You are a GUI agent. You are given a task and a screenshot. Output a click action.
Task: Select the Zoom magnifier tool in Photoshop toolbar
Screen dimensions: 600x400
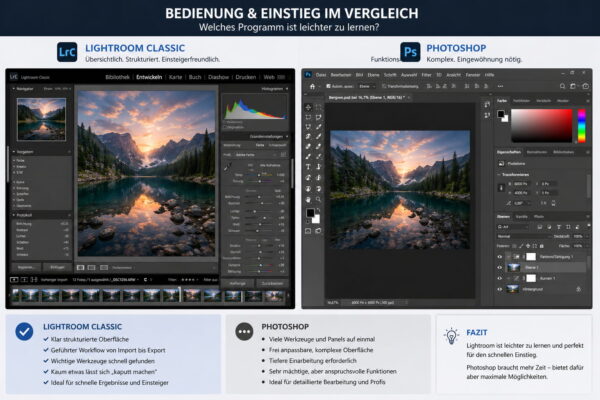[318, 199]
